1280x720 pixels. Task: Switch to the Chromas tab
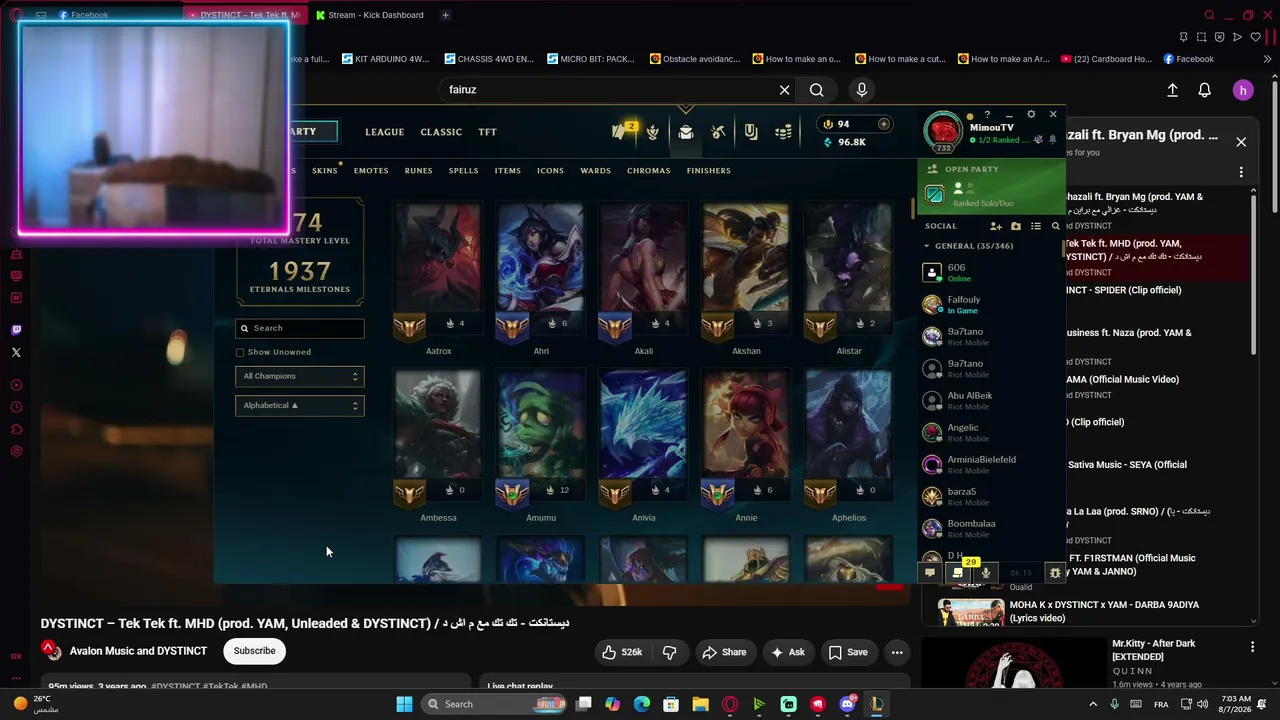[649, 171]
